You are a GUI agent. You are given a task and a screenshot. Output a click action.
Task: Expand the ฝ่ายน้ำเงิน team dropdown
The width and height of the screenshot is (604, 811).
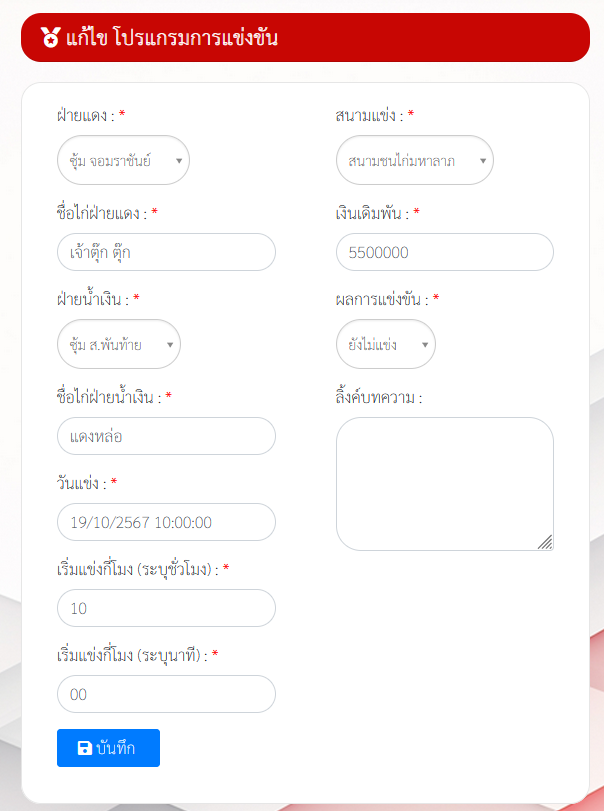[119, 345]
